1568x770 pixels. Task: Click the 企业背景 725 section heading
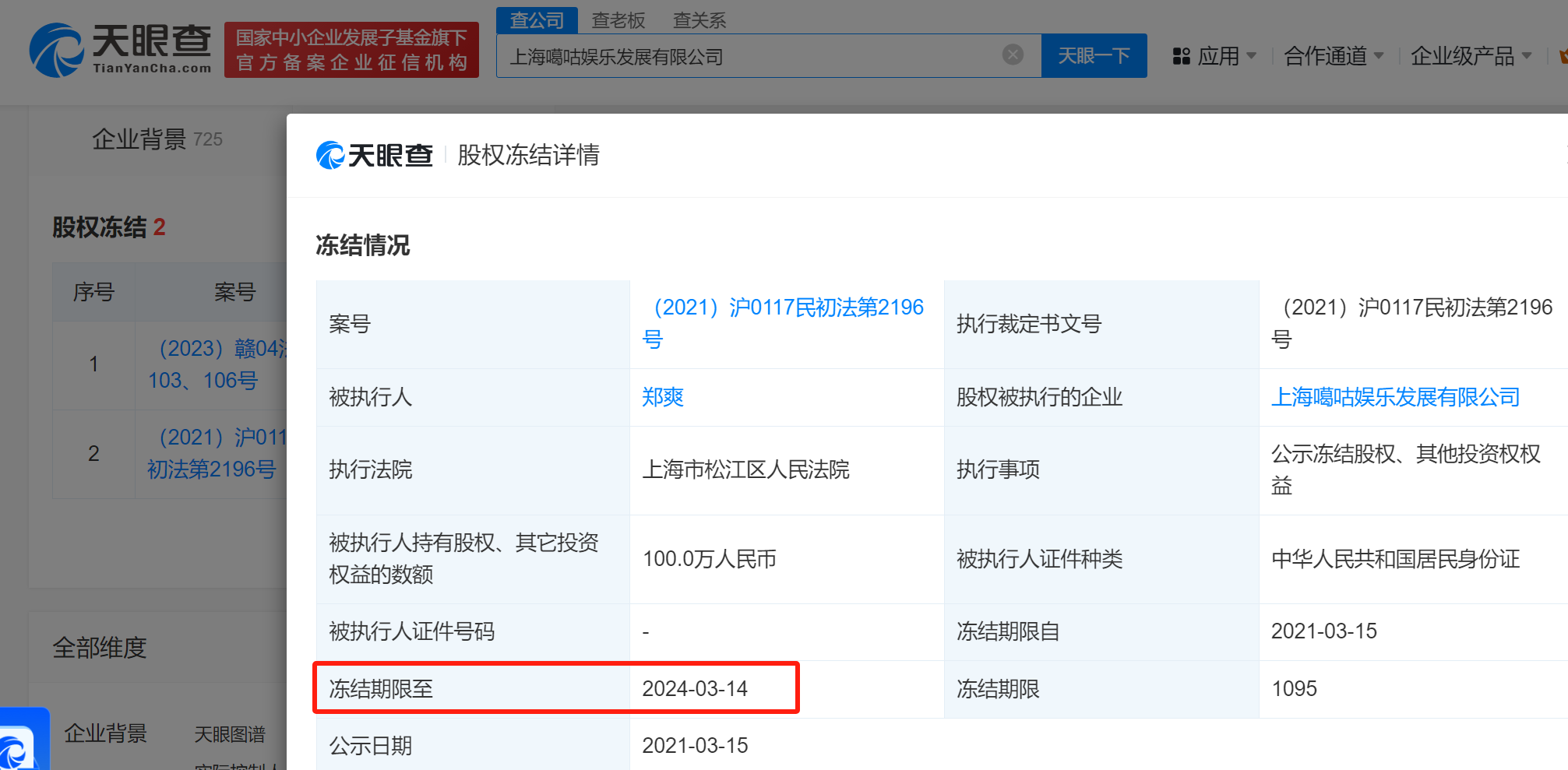pyautogui.click(x=157, y=139)
